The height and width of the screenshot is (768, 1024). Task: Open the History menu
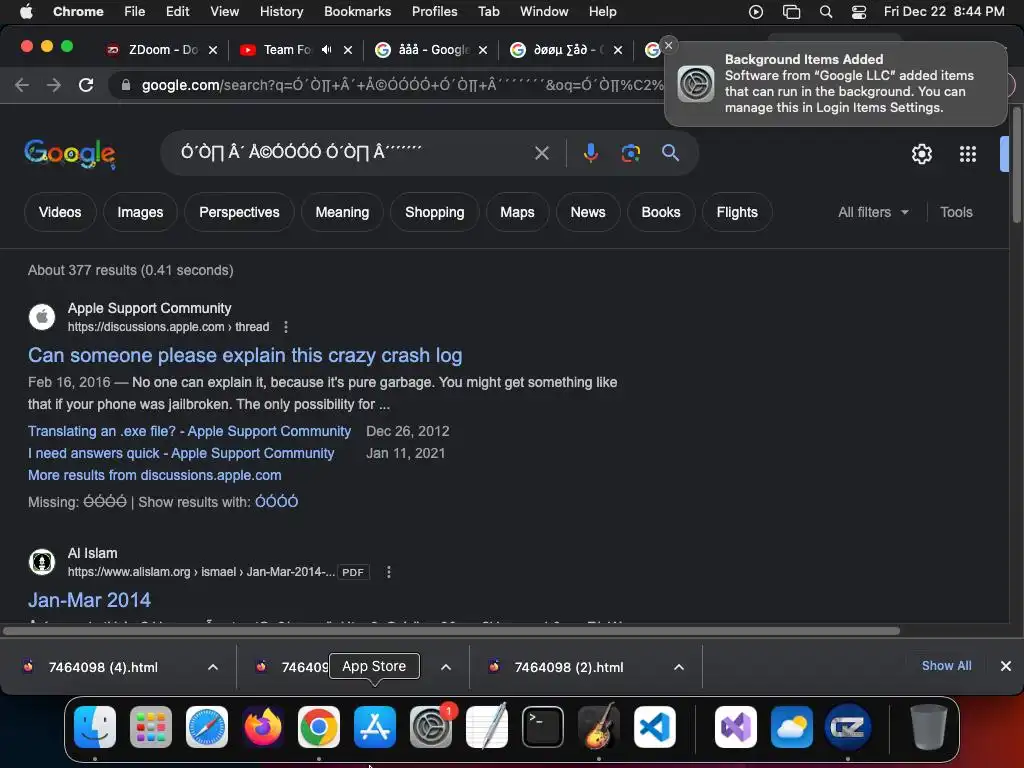(281, 12)
